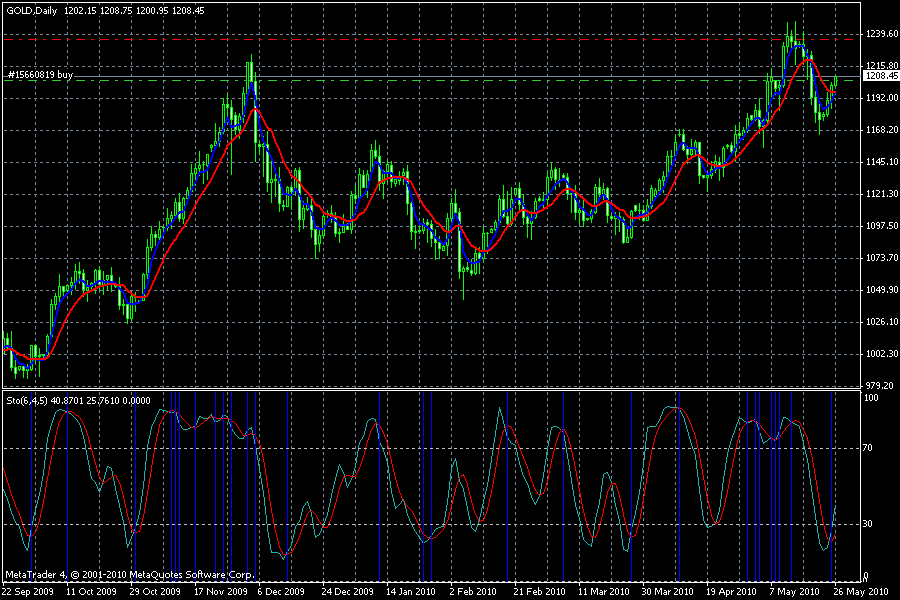This screenshot has width=900, height=600.
Task: Select the 21 Feb 2010 date label
Action: coord(539,591)
